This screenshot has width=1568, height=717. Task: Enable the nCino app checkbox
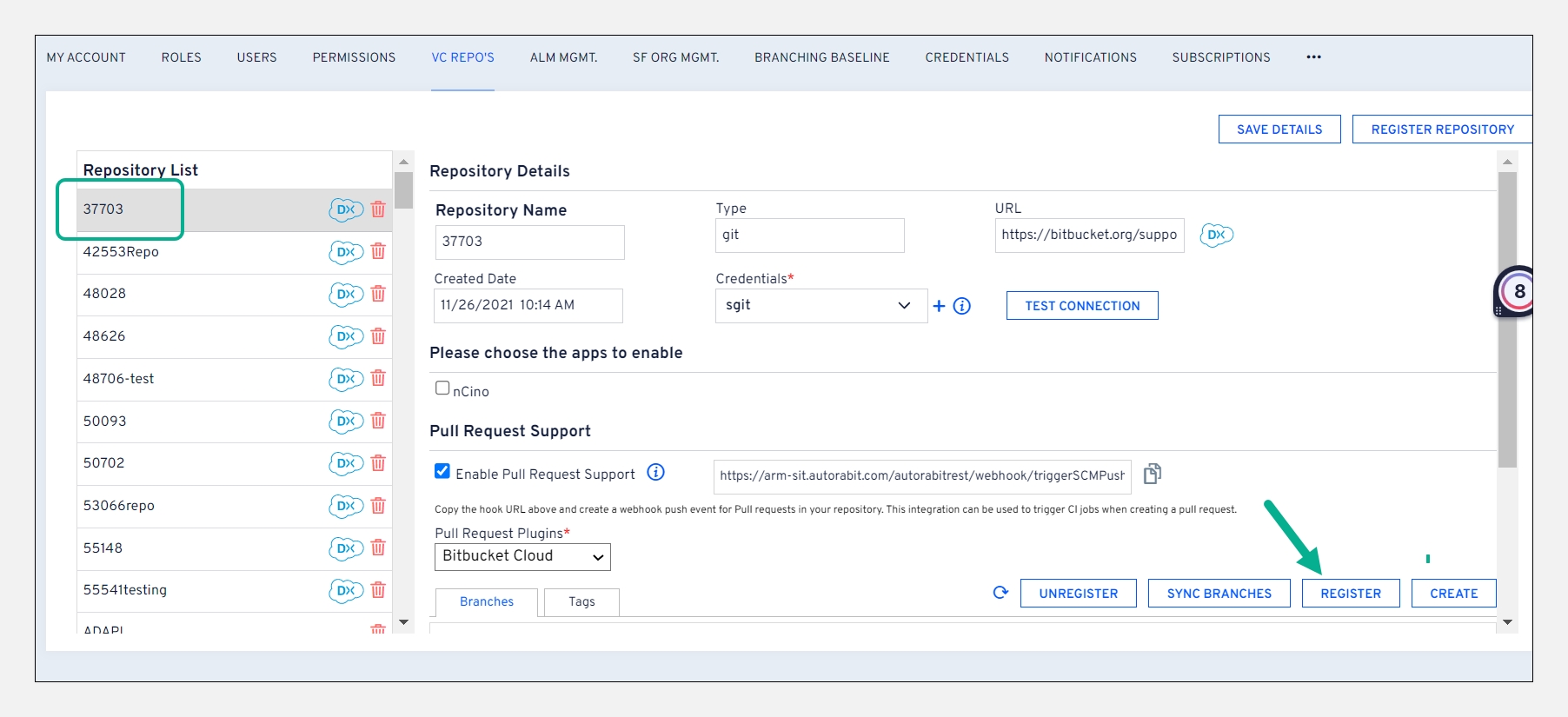[442, 388]
